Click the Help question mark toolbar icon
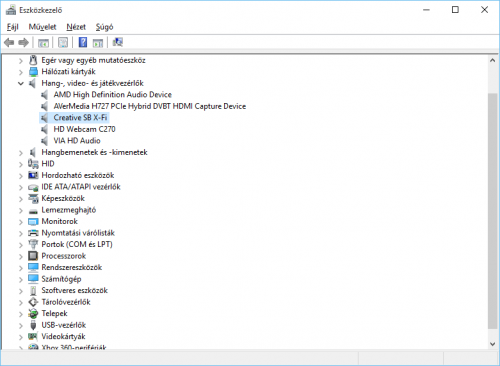The height and width of the screenshot is (366, 500). coord(83,42)
